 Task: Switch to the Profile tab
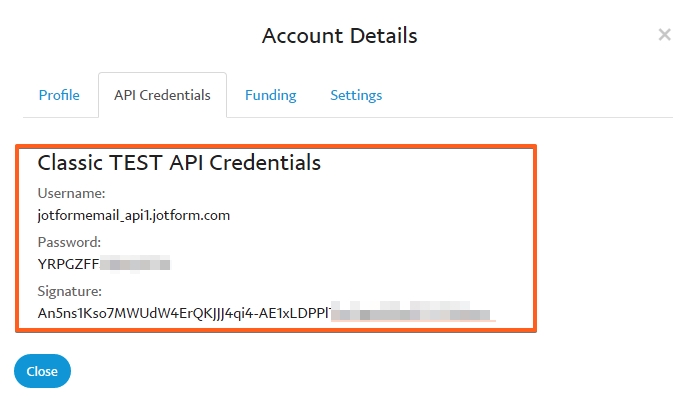(59, 96)
